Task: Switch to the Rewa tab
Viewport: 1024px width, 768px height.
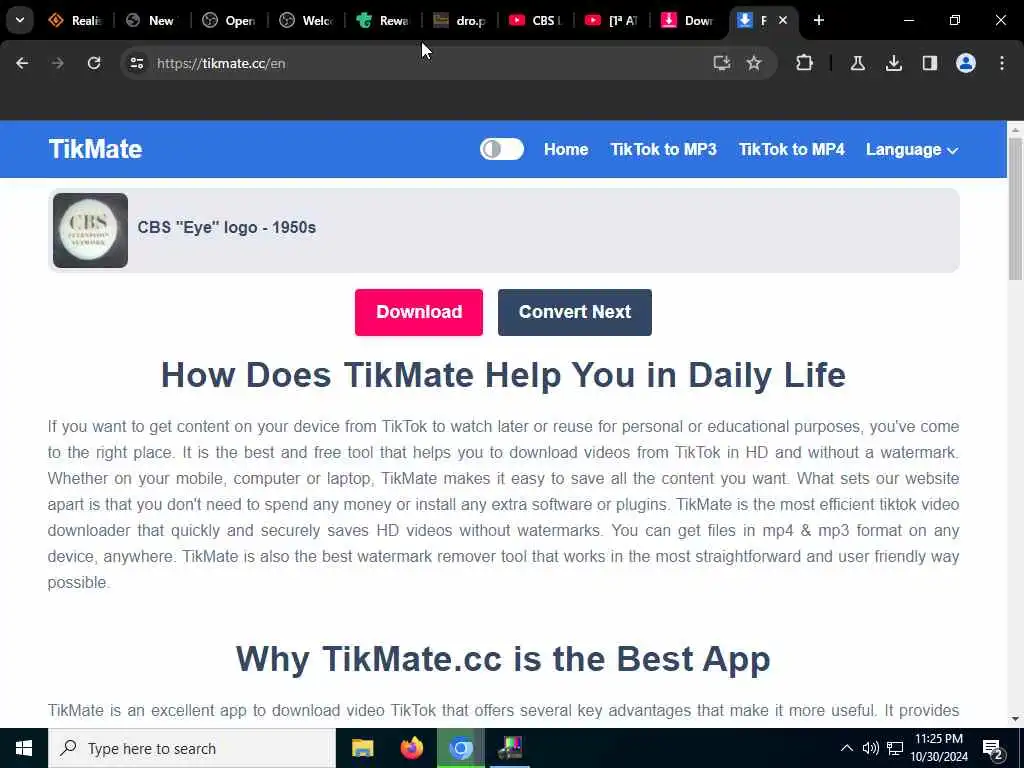Action: pos(383,20)
